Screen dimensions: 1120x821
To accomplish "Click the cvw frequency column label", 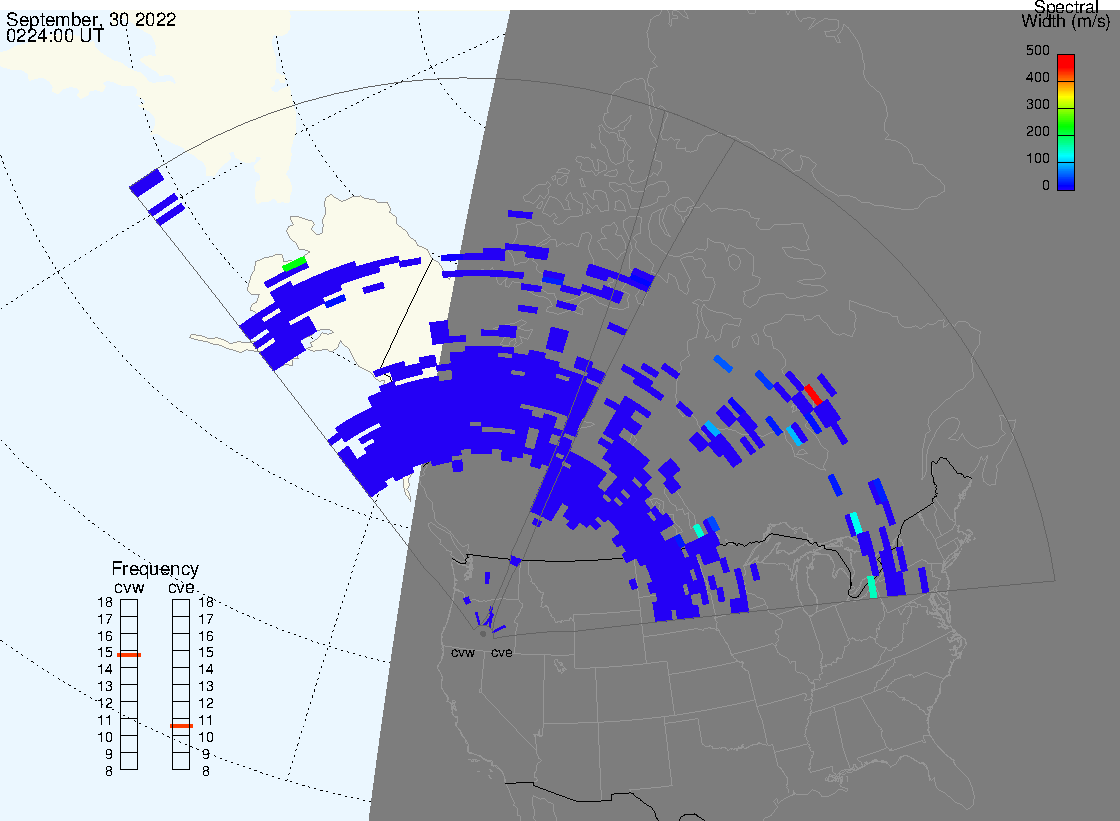I will tap(129, 587).
